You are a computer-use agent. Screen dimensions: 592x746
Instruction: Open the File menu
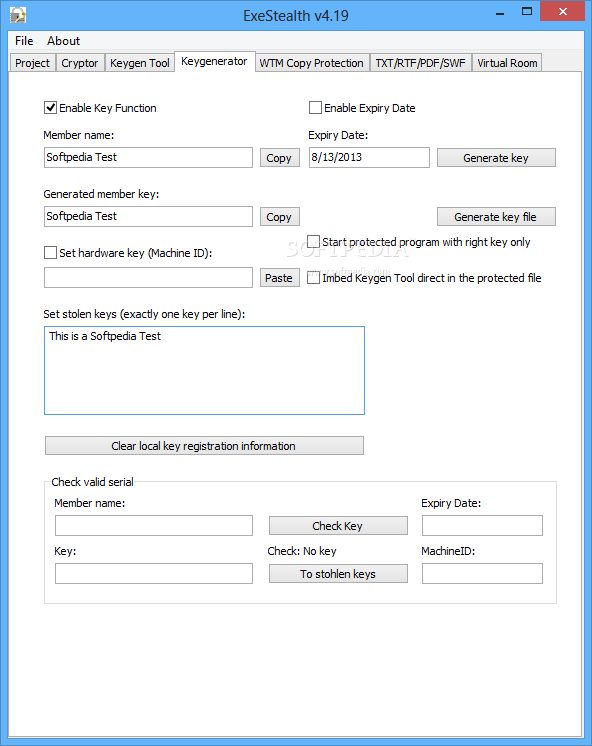click(x=24, y=41)
